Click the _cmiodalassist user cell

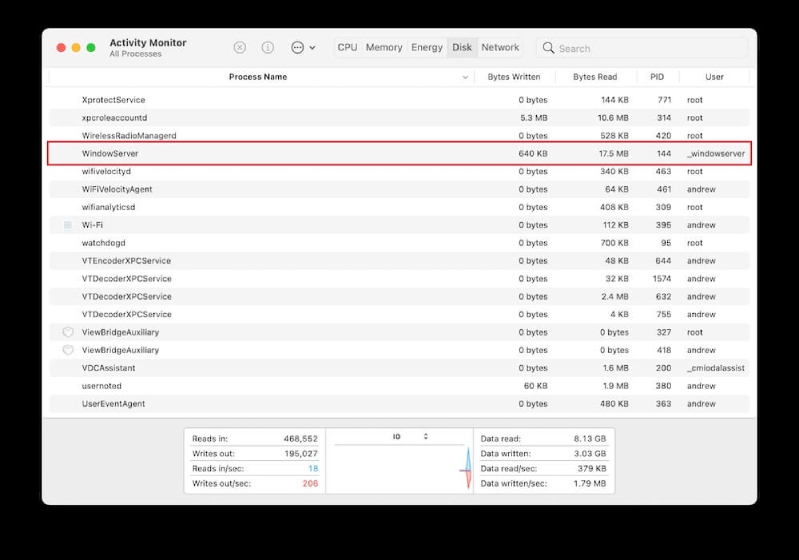[x=715, y=368]
